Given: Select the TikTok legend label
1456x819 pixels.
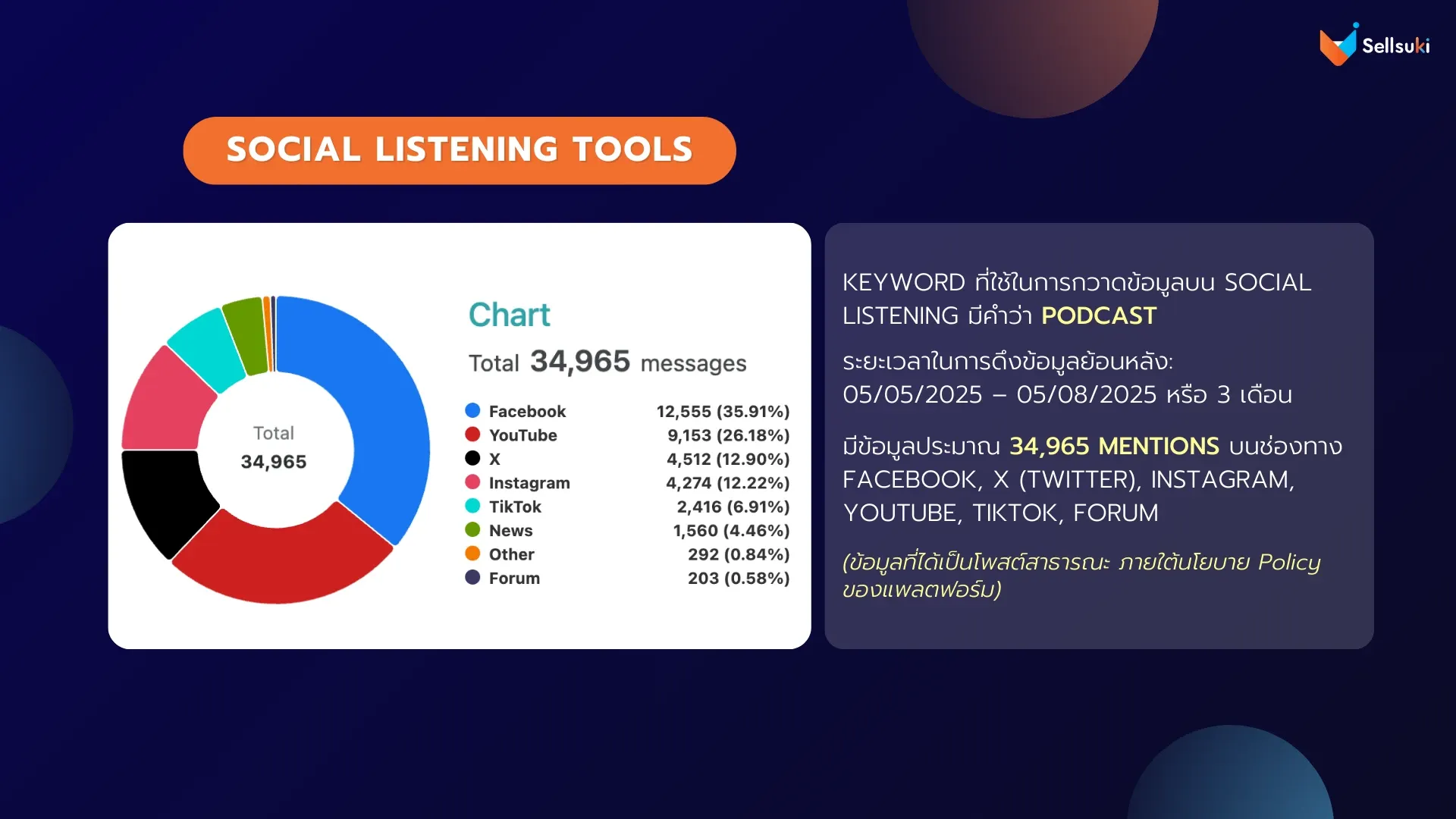Looking at the screenshot, I should click(515, 507).
